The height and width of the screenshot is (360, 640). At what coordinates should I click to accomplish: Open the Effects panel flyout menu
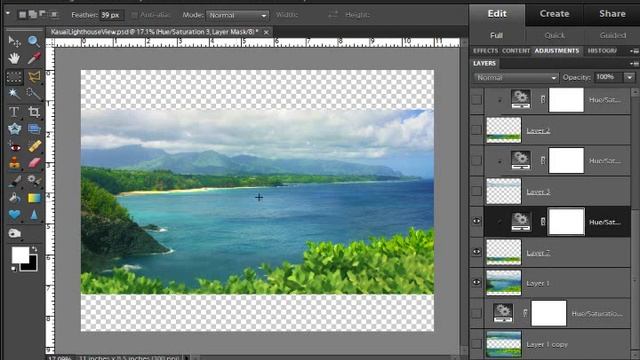[634, 51]
